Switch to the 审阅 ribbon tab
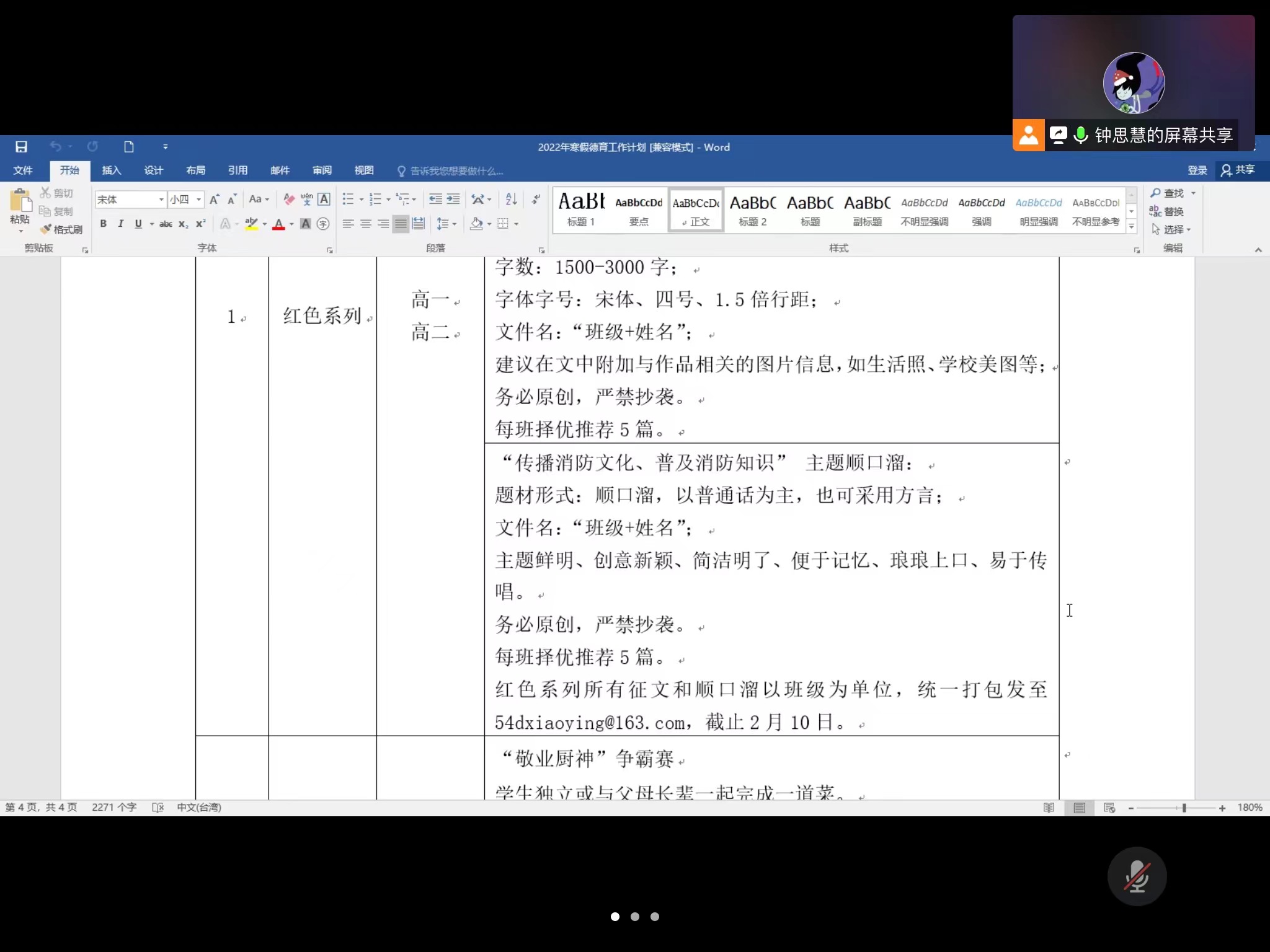This screenshot has width=1270, height=952. pyautogui.click(x=322, y=170)
